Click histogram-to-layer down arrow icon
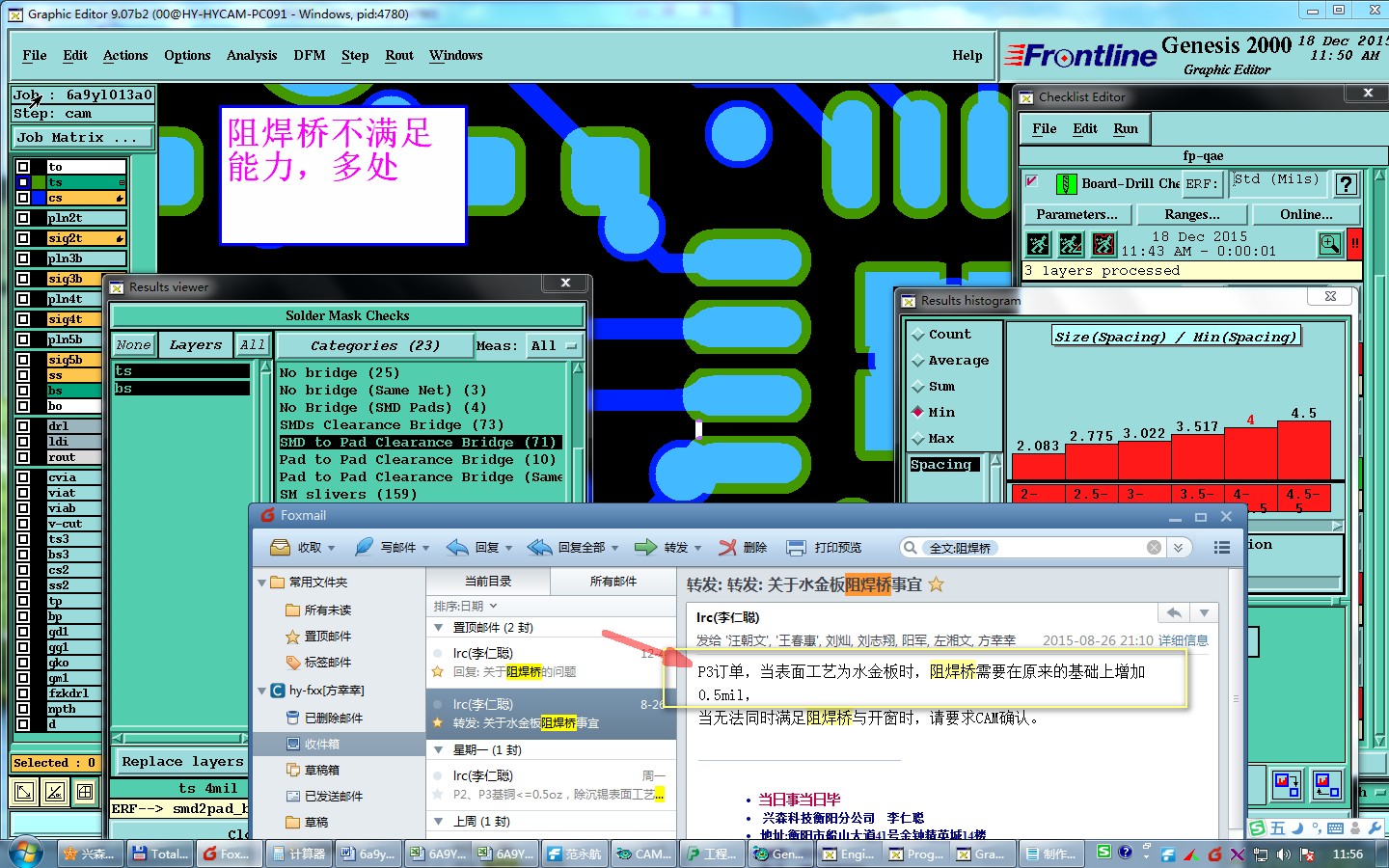 point(1287,784)
